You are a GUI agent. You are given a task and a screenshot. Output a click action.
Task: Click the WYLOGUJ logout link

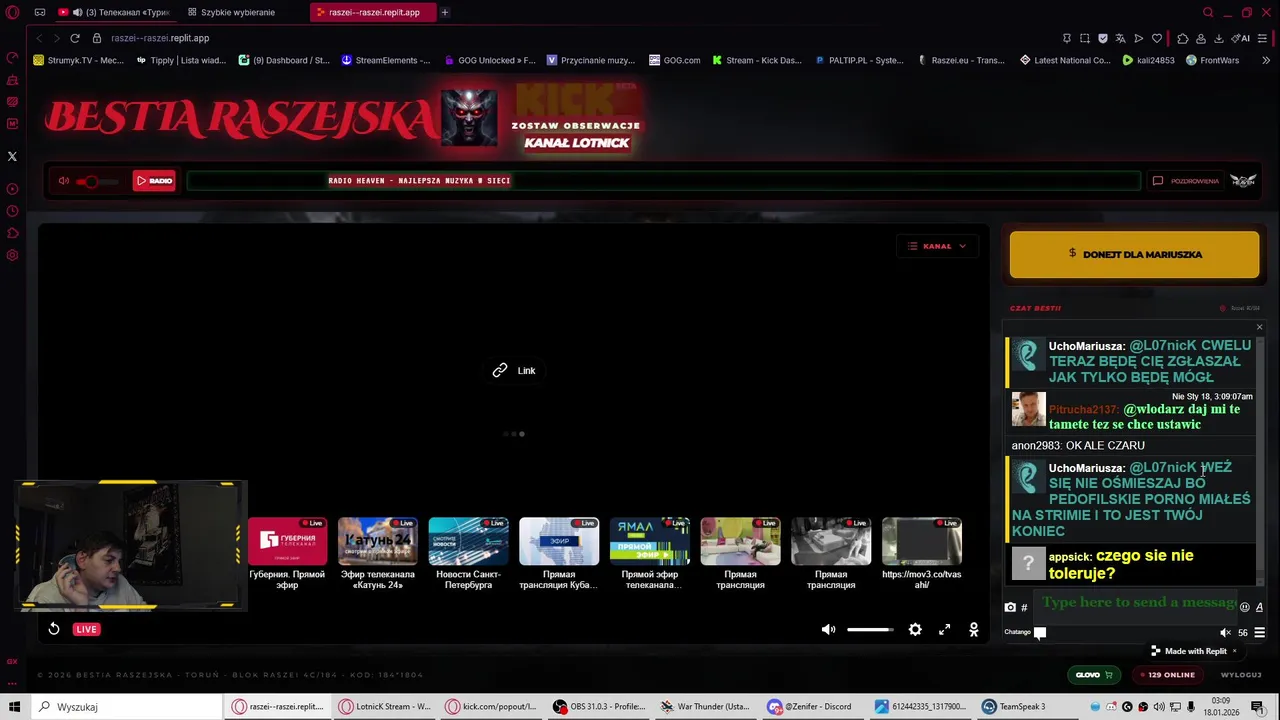click(x=1241, y=675)
